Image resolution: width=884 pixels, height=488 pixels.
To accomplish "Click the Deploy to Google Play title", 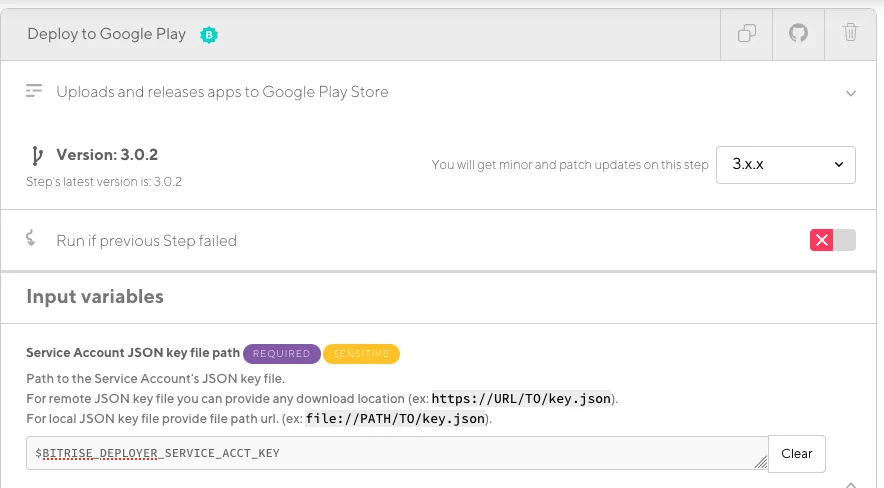I will coord(106,34).
